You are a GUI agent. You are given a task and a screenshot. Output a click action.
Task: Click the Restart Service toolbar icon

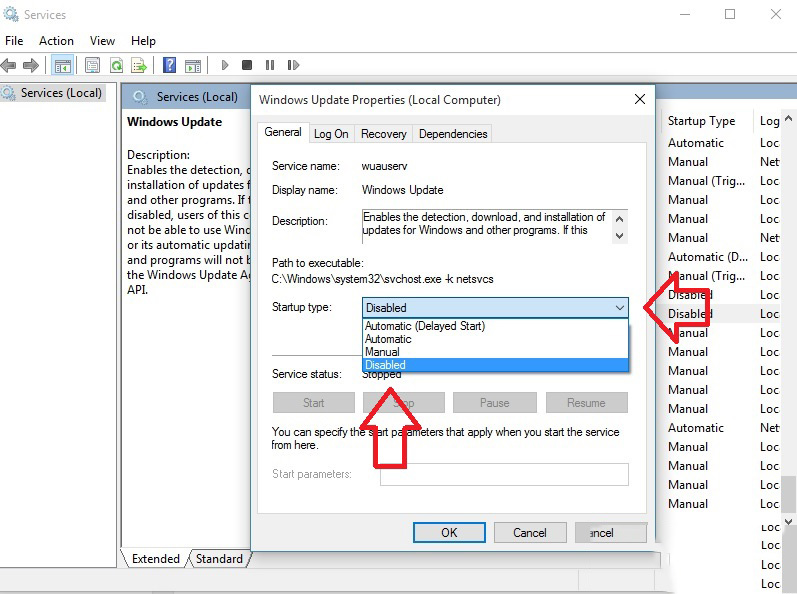(293, 65)
